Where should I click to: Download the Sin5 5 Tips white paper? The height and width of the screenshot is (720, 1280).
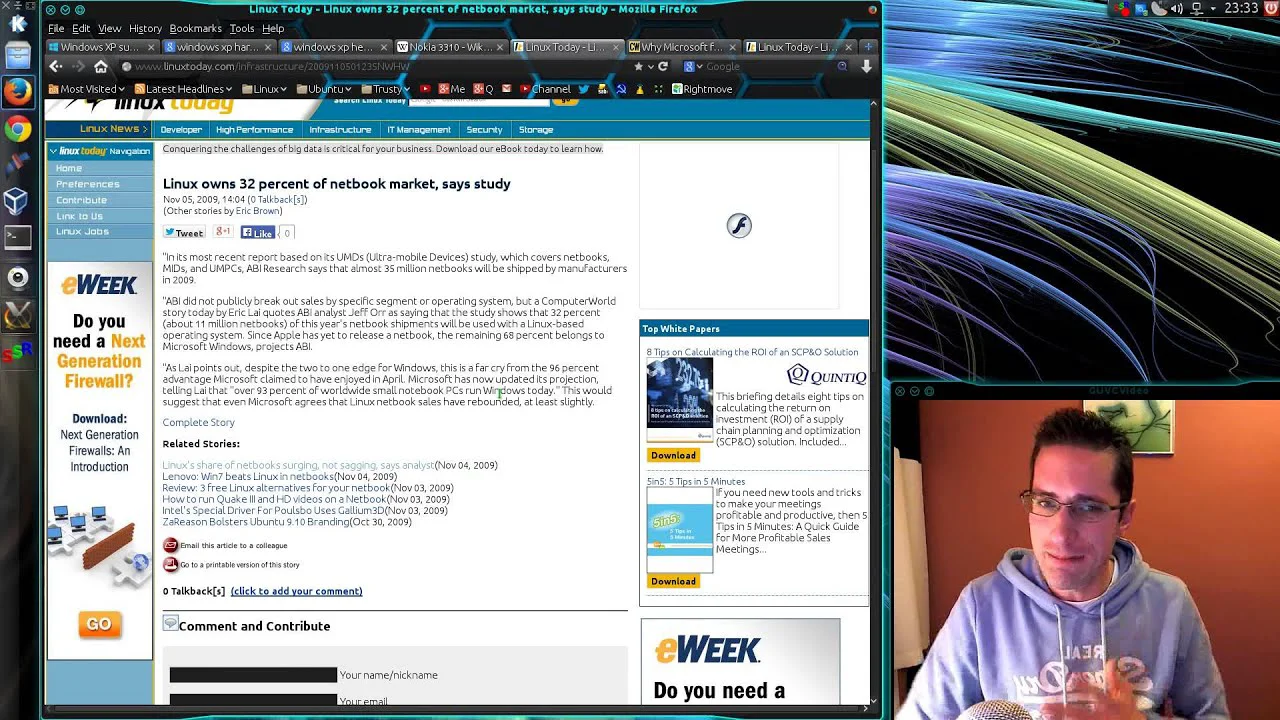(x=673, y=581)
